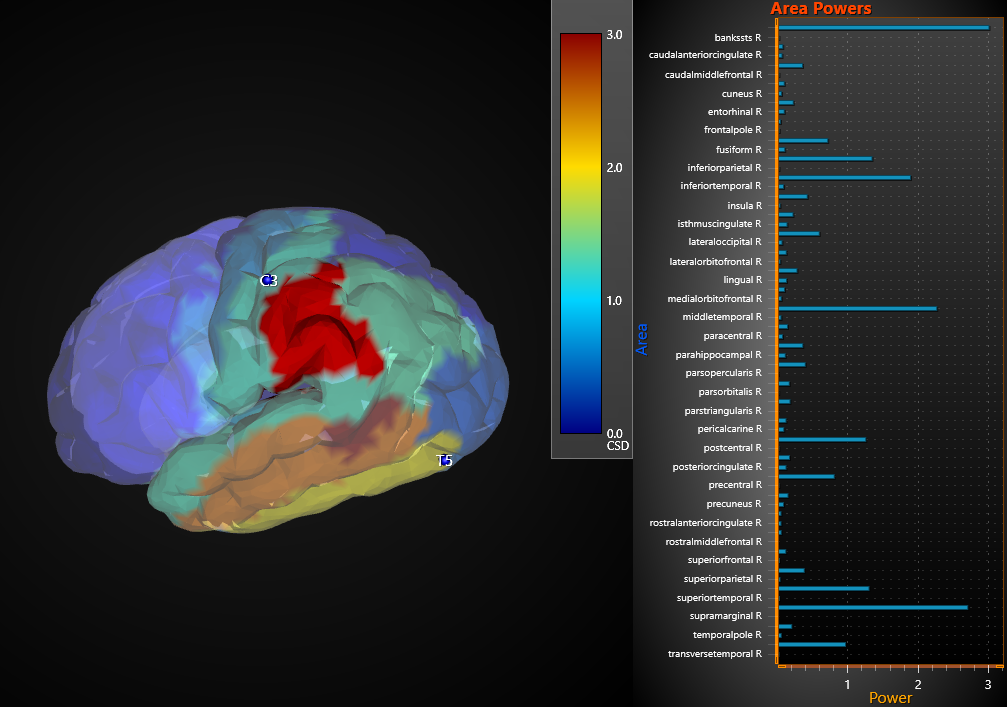Select lateralorbitofrontal R area label
1007x707 pixels.
tap(715, 261)
